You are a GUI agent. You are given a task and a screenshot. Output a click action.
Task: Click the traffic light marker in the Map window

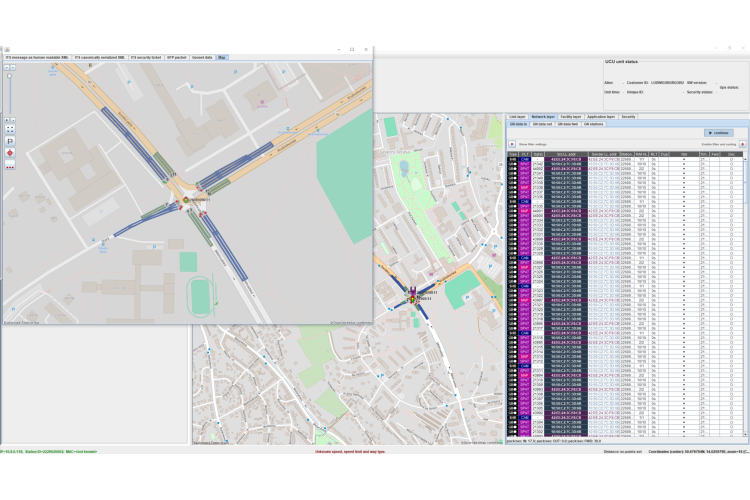point(186,200)
